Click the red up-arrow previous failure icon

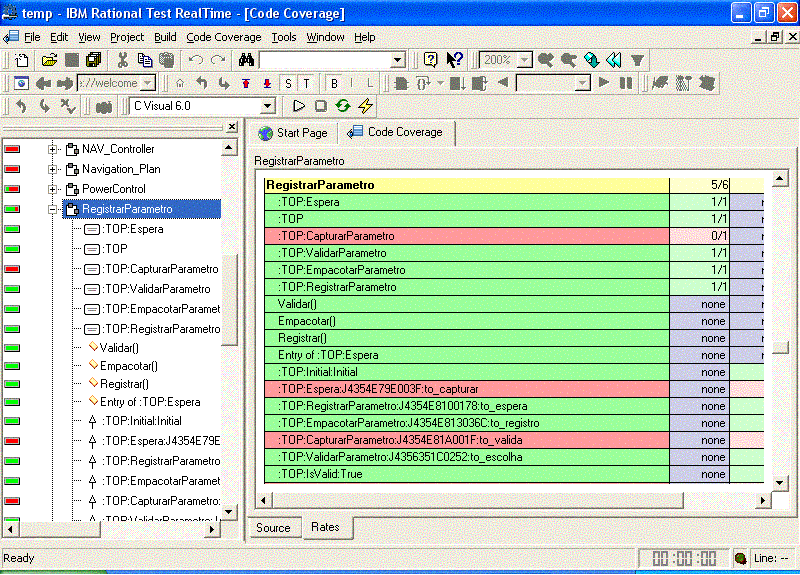pos(246,83)
